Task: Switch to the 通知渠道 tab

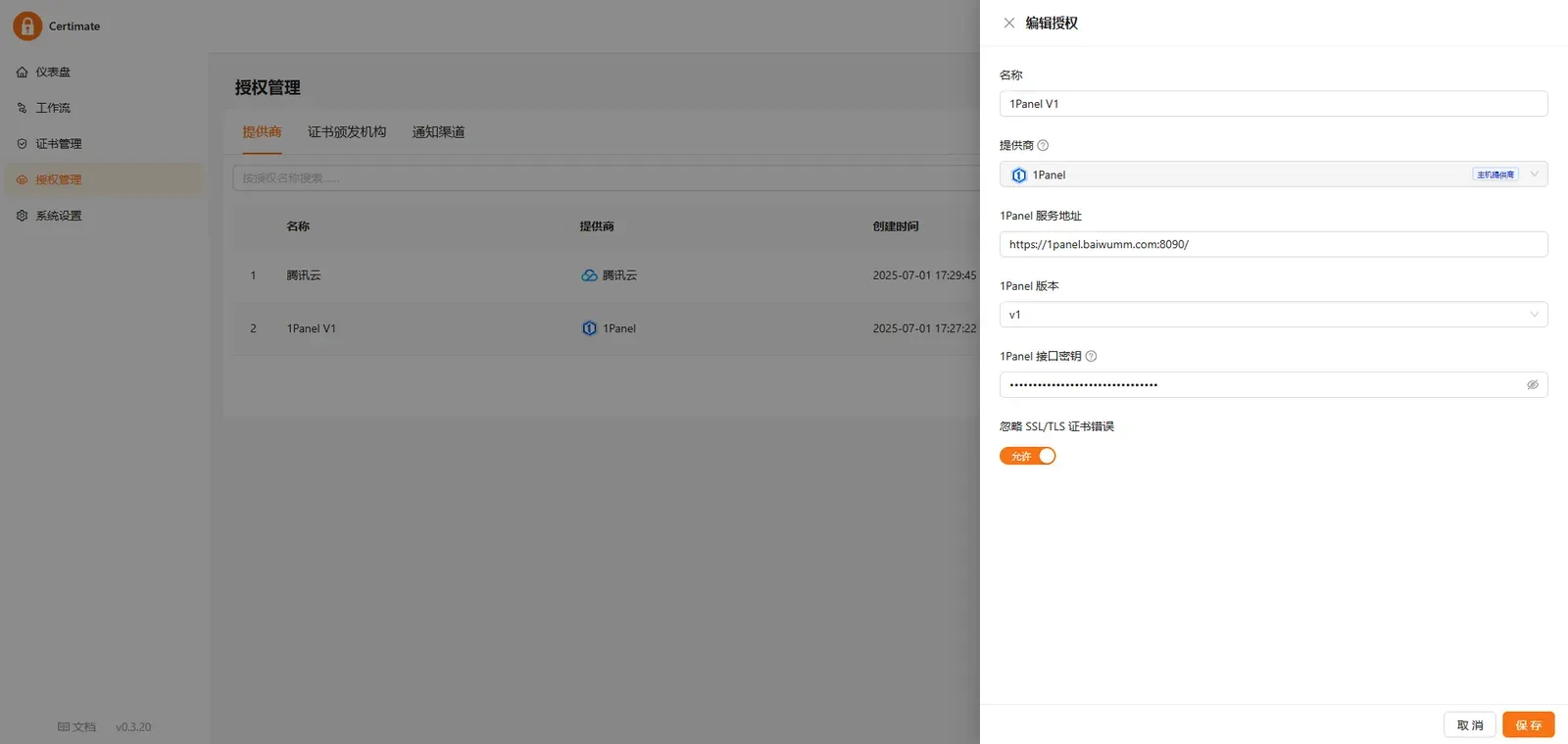Action: tap(438, 132)
